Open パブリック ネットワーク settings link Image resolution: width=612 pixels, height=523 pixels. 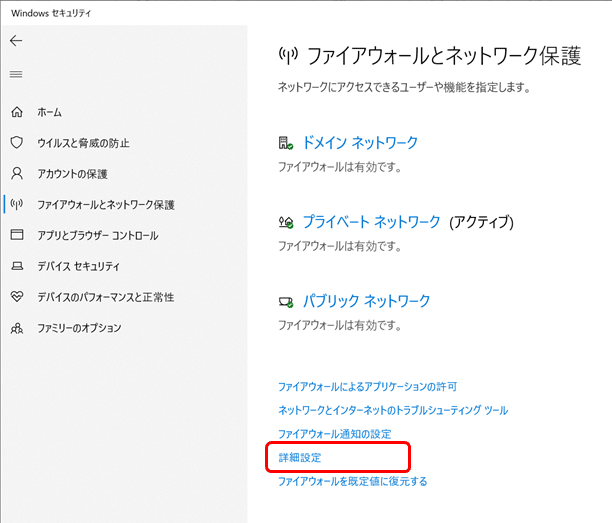point(366,301)
